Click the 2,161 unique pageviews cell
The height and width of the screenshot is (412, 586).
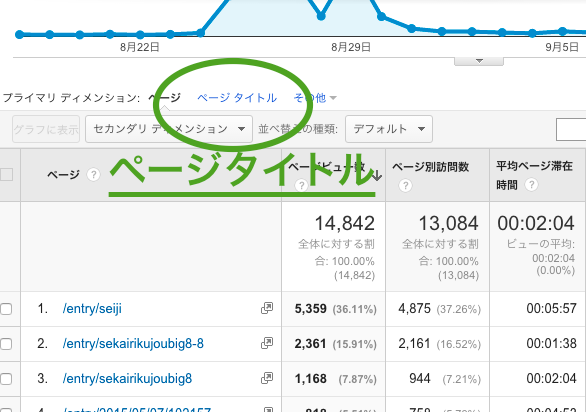coord(414,344)
